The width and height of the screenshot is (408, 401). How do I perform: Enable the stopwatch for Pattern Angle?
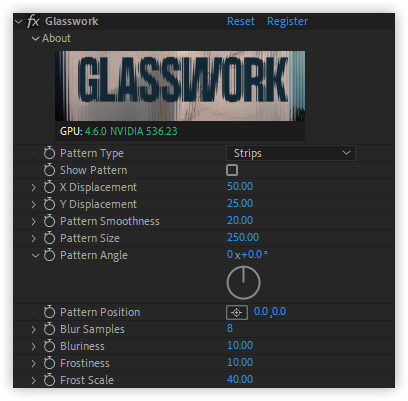(x=49, y=255)
